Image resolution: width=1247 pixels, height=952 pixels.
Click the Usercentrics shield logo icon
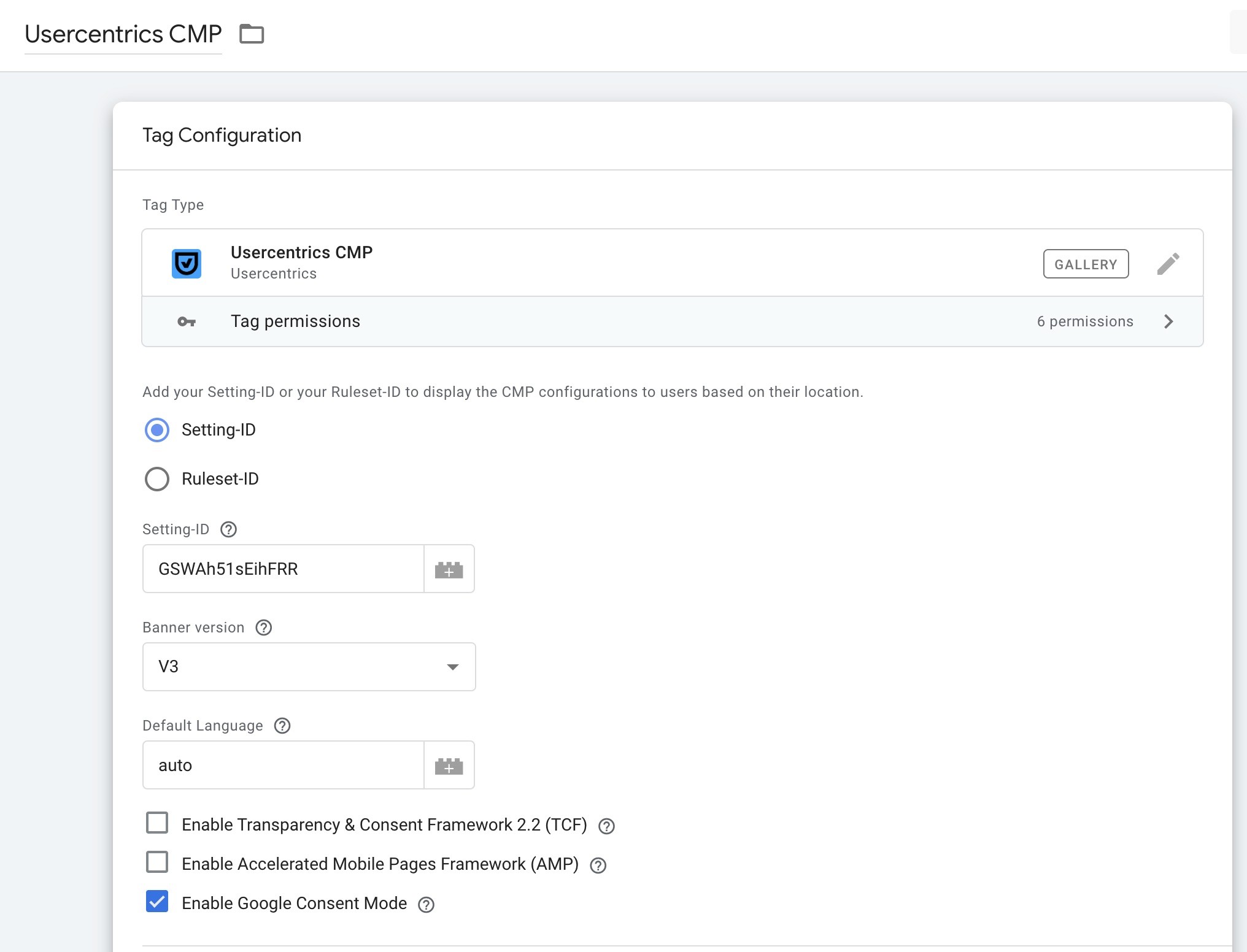tap(187, 264)
